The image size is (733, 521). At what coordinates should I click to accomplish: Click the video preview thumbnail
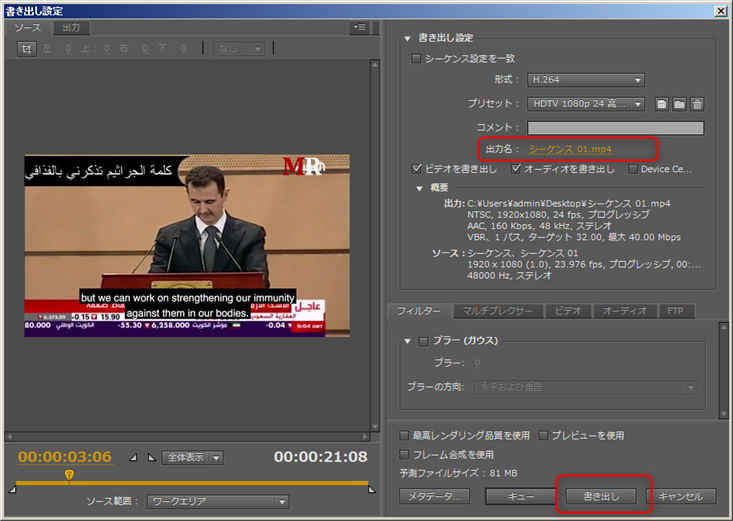[x=187, y=246]
